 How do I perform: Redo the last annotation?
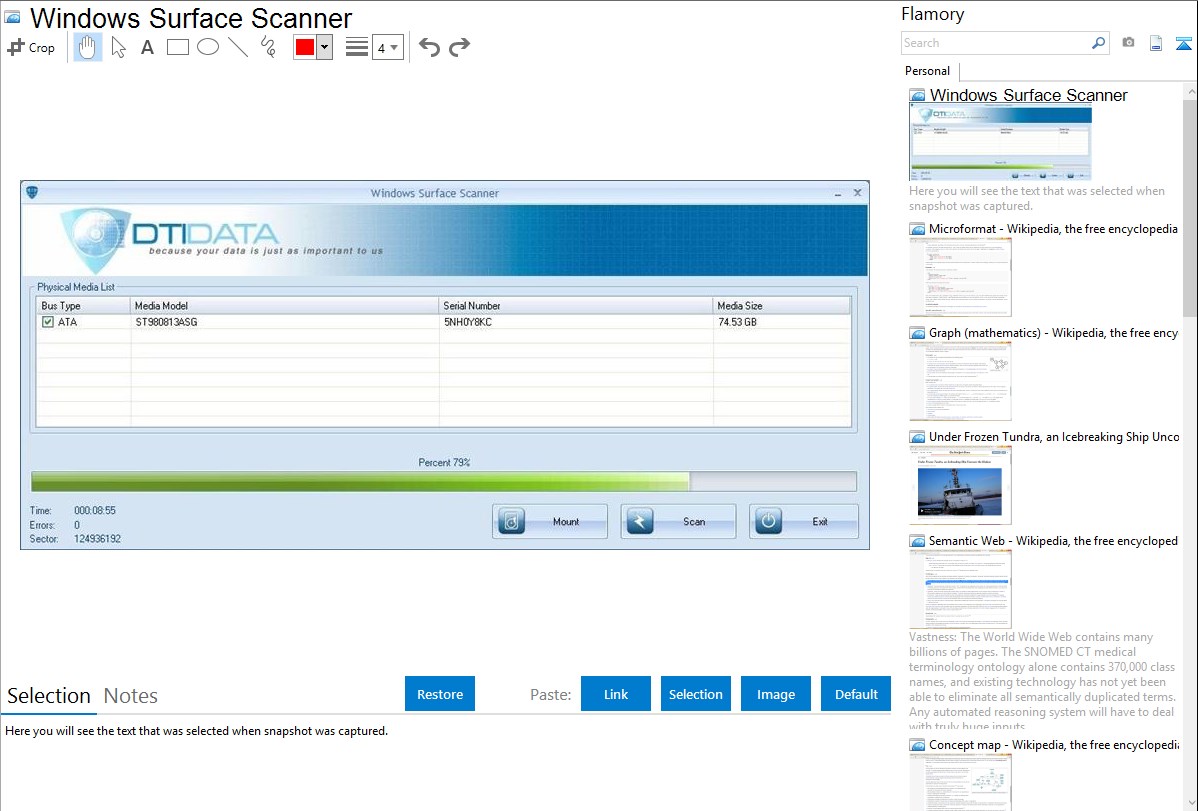[459, 47]
